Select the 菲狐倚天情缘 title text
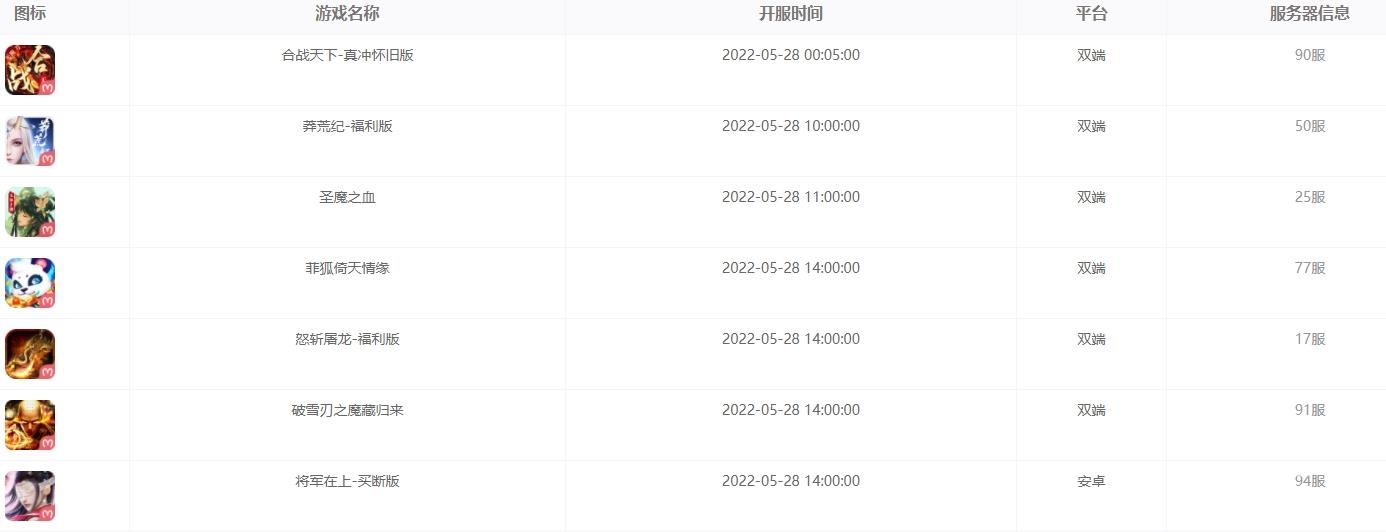This screenshot has width=1386, height=532. tap(347, 268)
